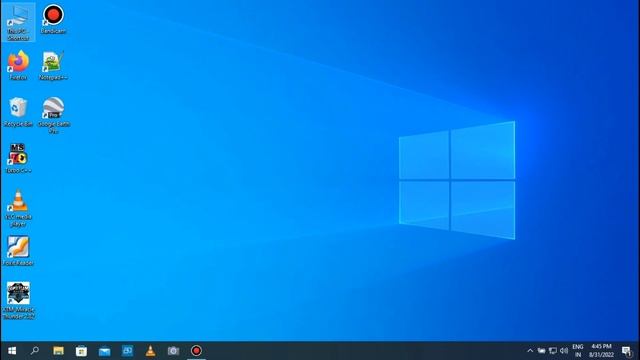640x360 pixels.
Task: Select the desktop shortcut below Foxit Reader
Action: coord(18,301)
